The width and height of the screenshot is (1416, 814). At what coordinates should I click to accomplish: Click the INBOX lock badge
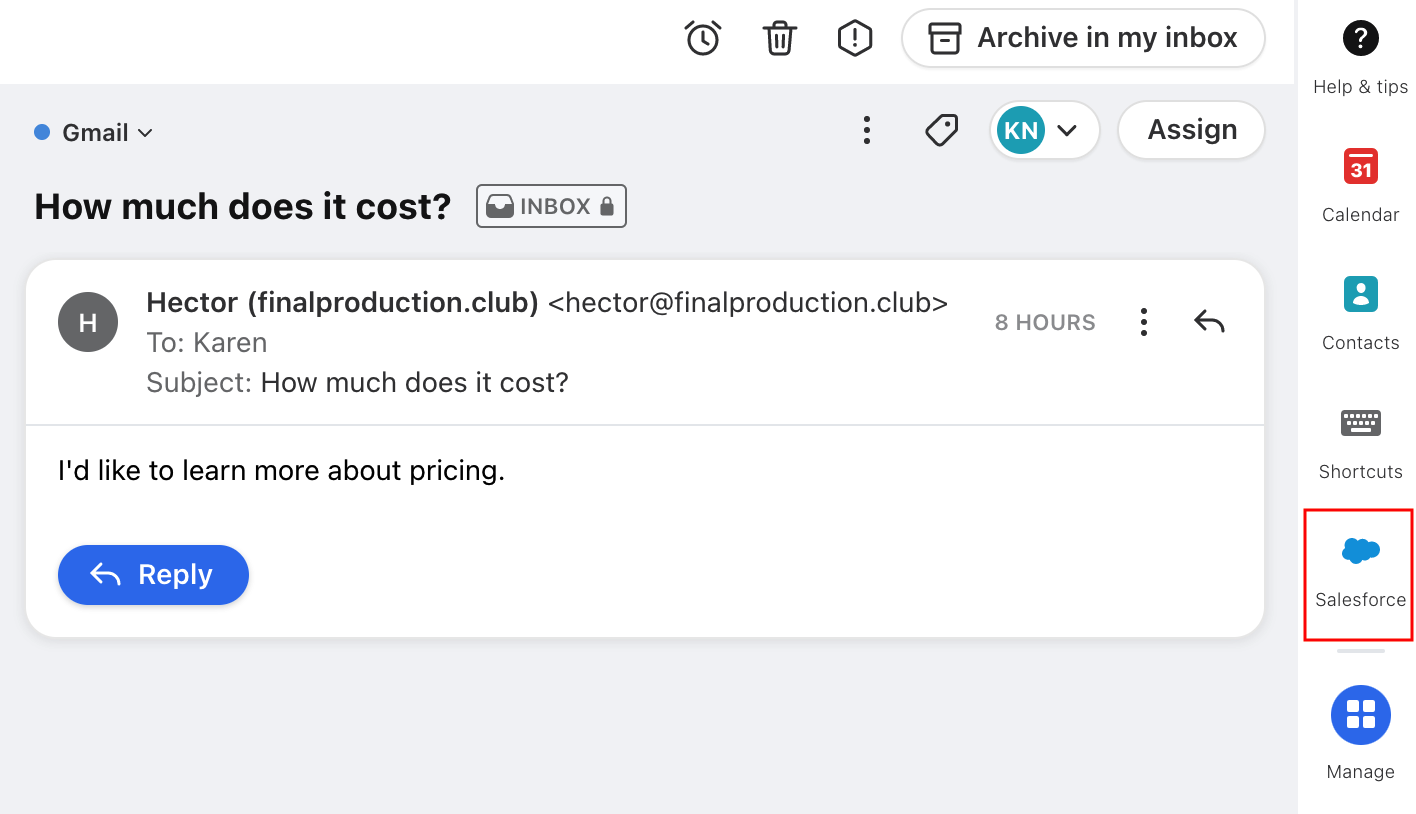click(x=551, y=206)
